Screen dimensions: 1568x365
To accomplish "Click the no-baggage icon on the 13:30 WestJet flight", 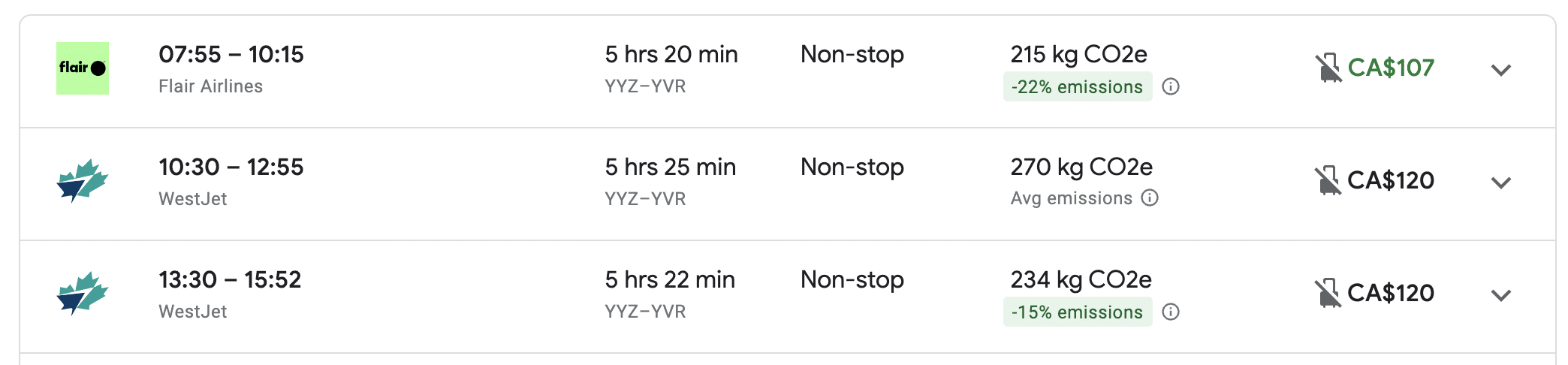I will tap(1328, 294).
